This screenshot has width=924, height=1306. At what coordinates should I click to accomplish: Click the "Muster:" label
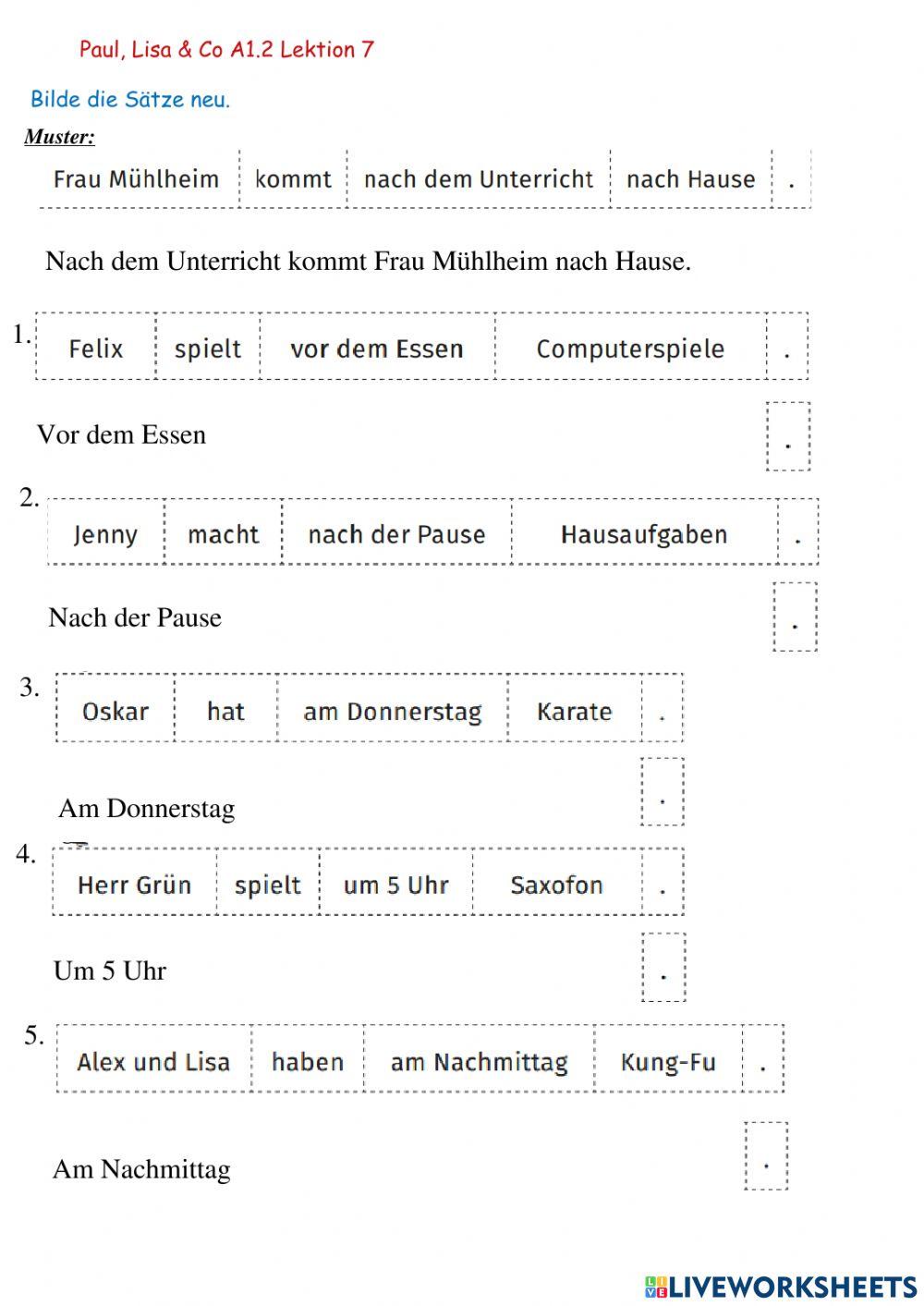pos(59,137)
